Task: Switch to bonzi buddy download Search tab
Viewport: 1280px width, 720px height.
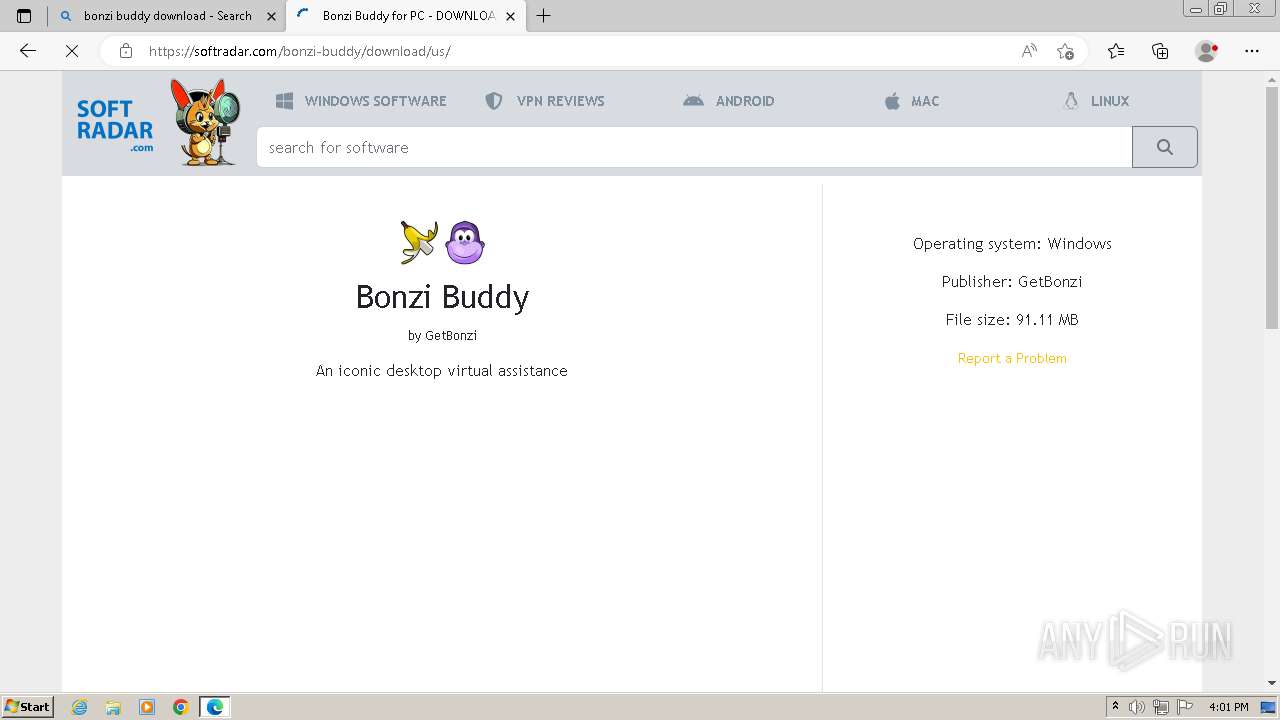Action: (167, 16)
